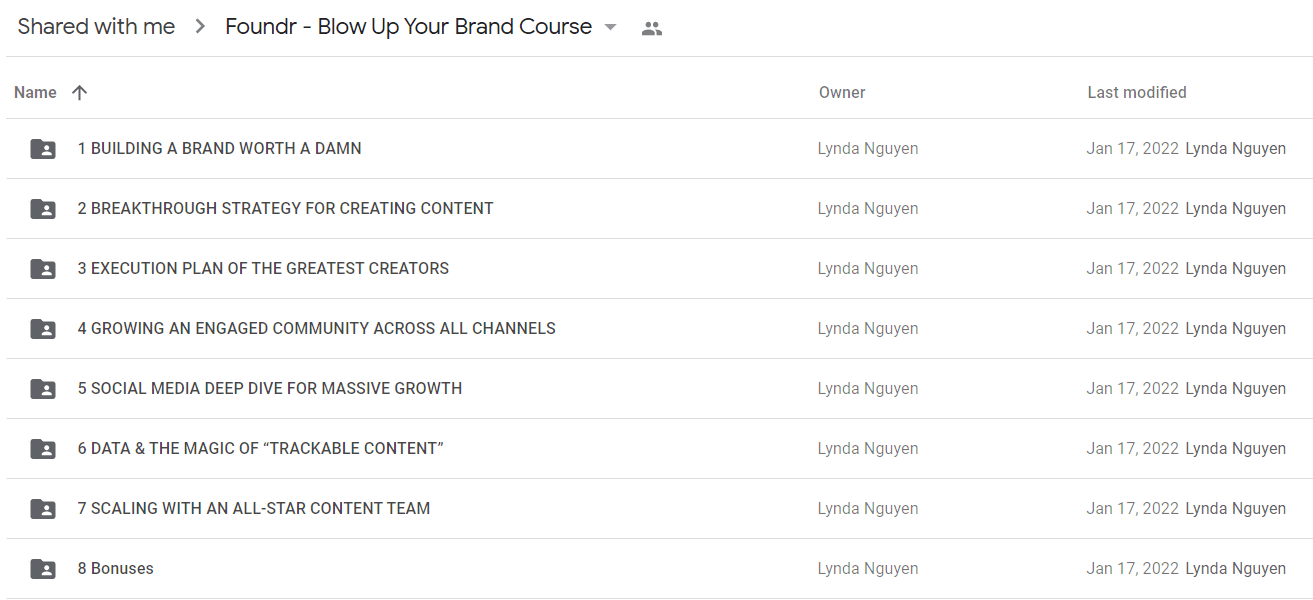Reverse sort with the Name arrow icon
This screenshot has width=1313, height=600.
pyautogui.click(x=80, y=92)
